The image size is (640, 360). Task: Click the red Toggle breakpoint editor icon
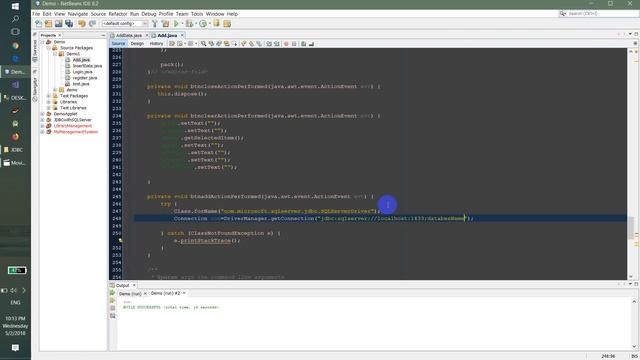[286, 44]
